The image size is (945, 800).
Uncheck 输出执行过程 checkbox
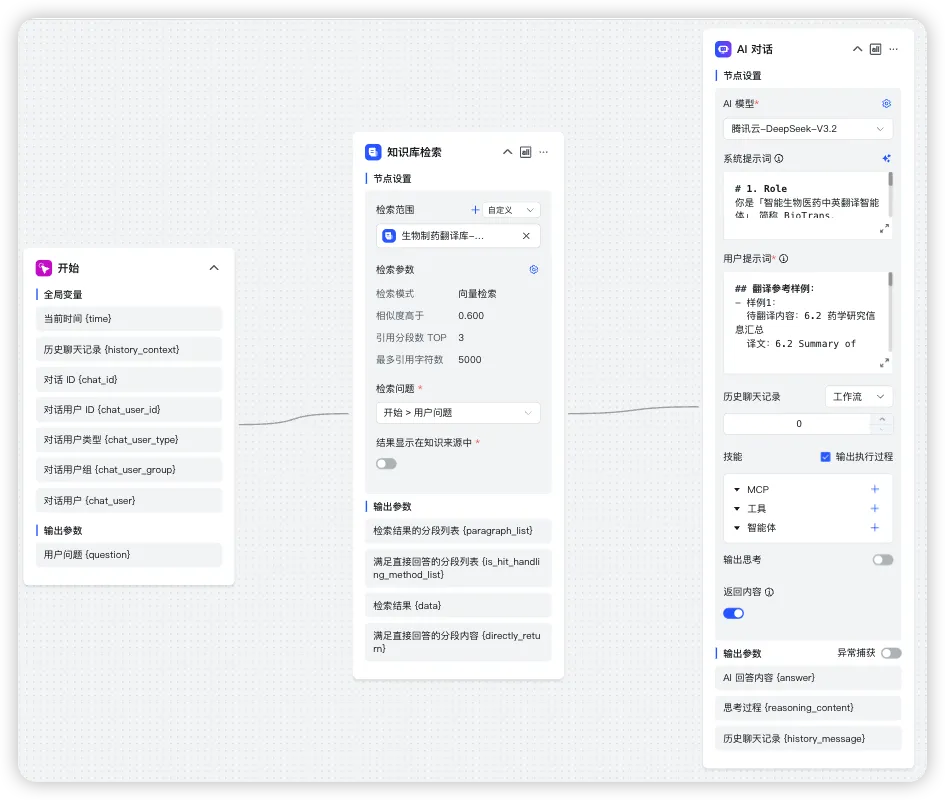825,457
